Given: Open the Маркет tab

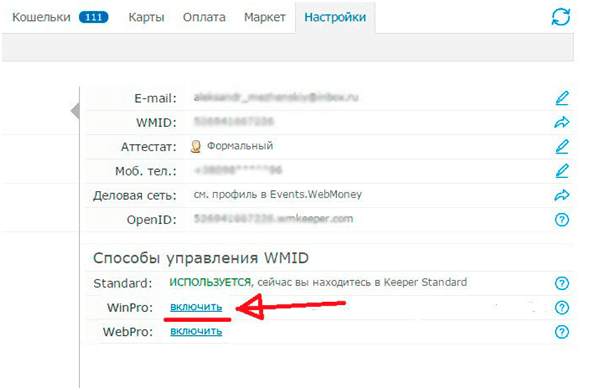Looking at the screenshot, I should point(265,17).
